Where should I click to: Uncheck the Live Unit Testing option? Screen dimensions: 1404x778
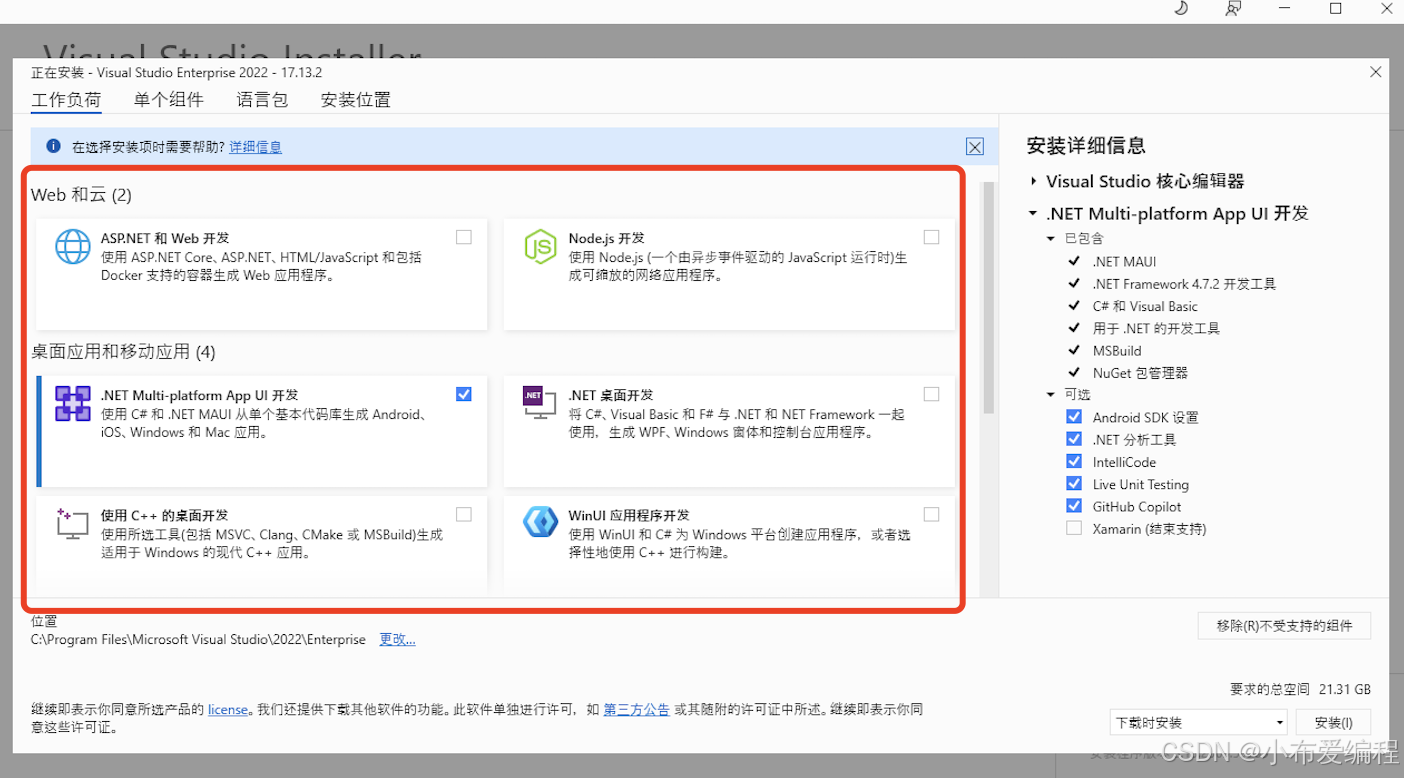point(1074,484)
